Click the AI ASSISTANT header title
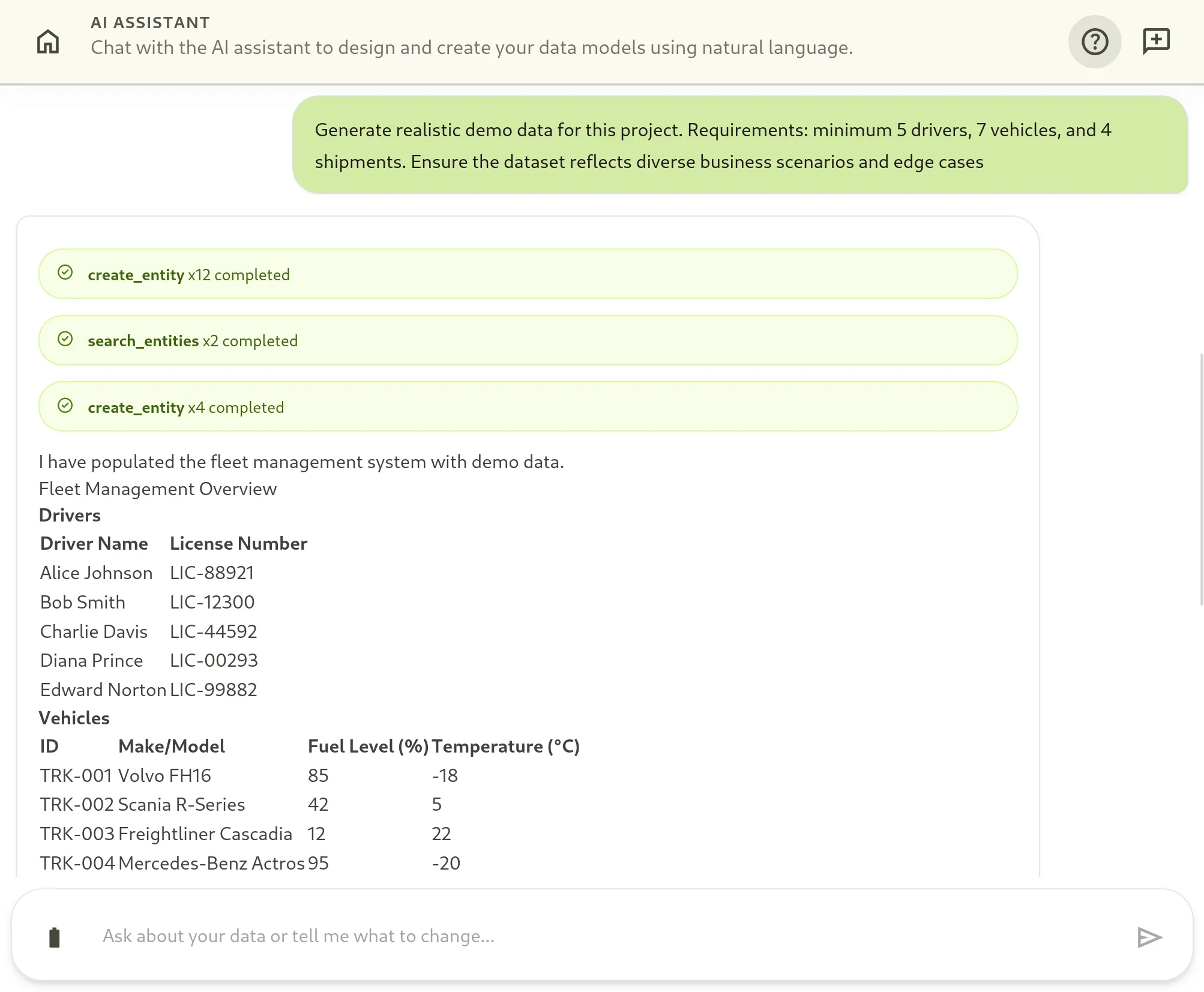1204x992 pixels. pos(150,23)
